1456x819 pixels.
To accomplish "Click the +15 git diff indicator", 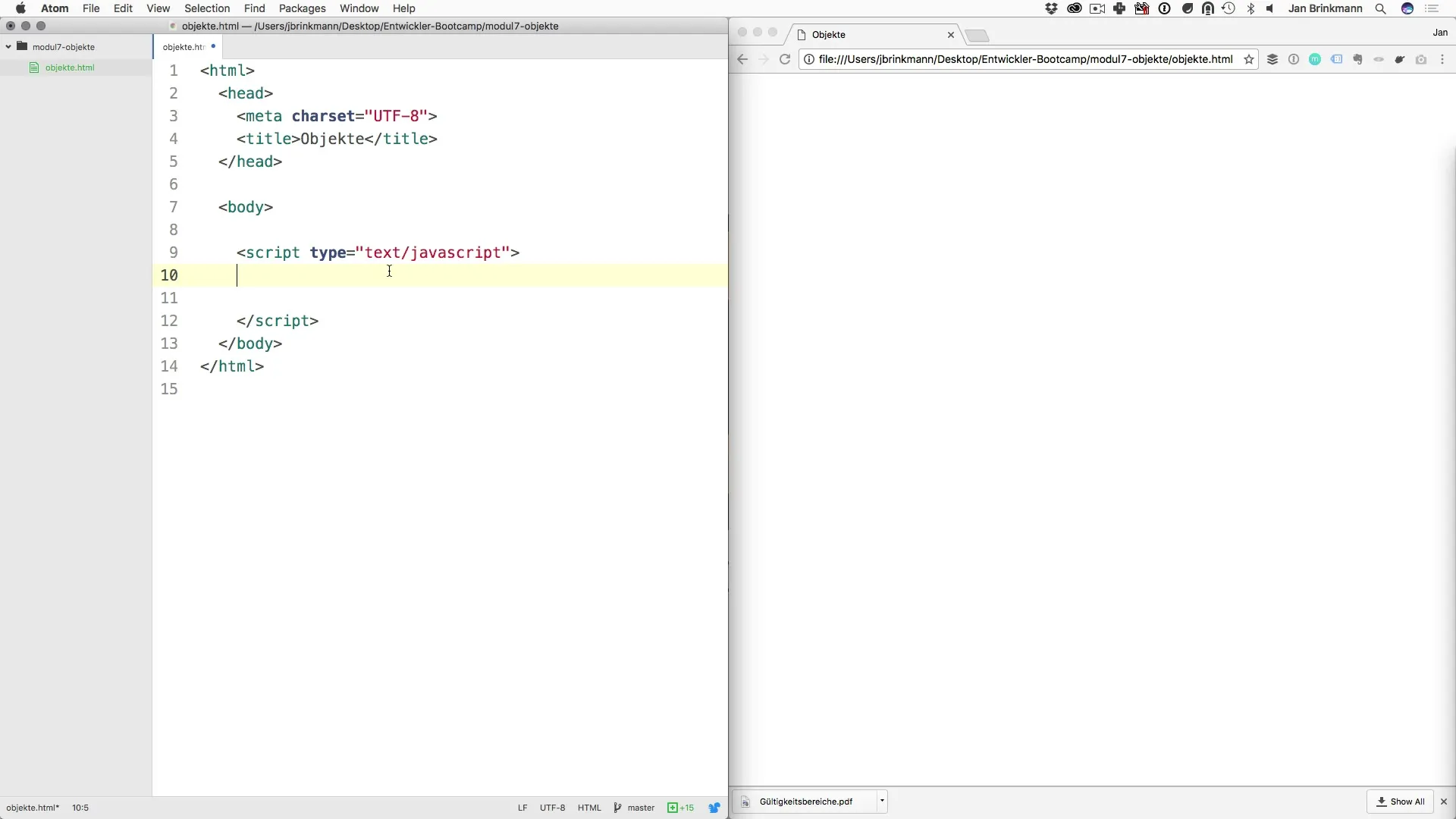I will point(680,808).
